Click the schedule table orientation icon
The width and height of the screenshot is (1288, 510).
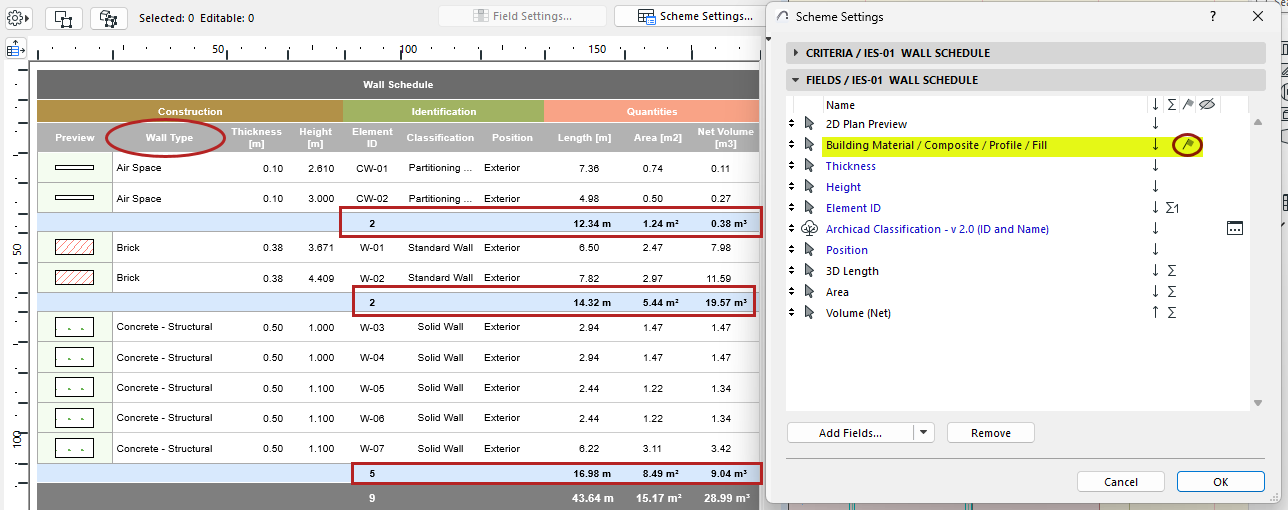pos(16,48)
